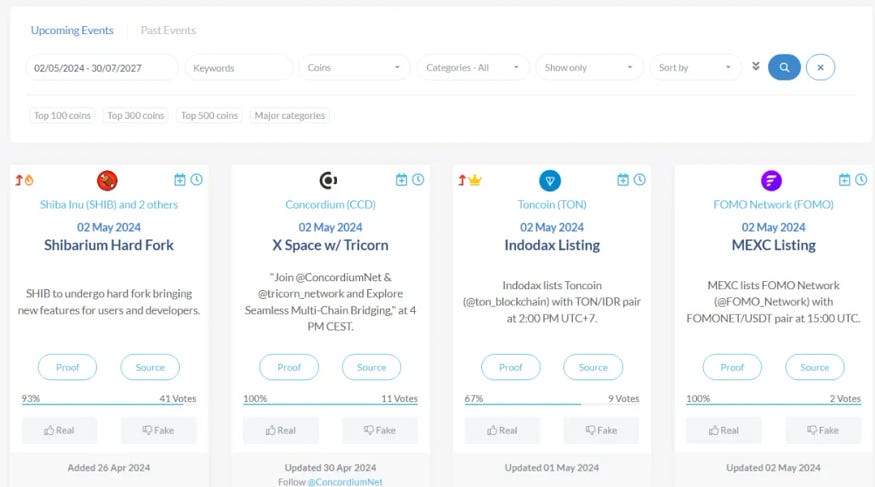875x487 pixels.
Task: Open Toncoin (TON) coin link
Action: (552, 205)
